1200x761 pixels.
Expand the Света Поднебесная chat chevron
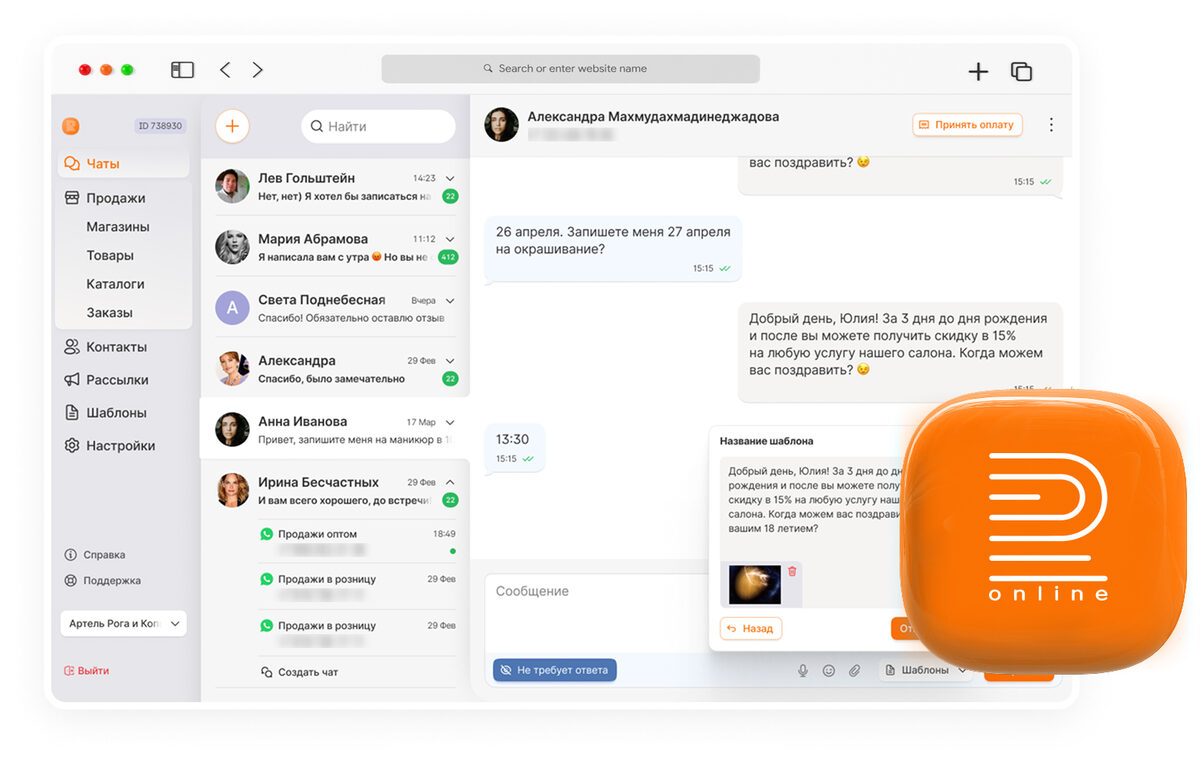point(450,300)
